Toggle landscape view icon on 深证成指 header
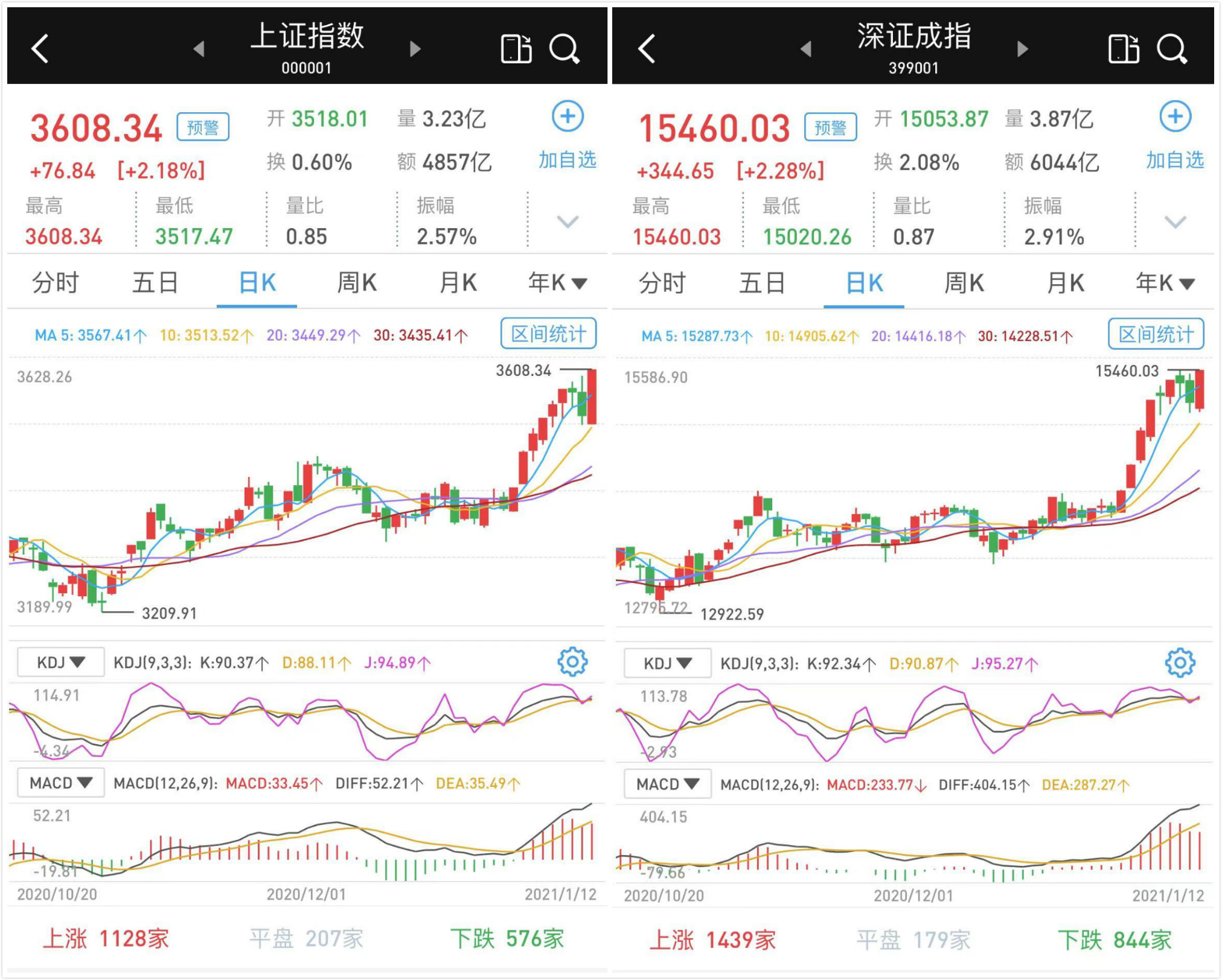Image resolution: width=1222 pixels, height=980 pixels. point(1124,49)
